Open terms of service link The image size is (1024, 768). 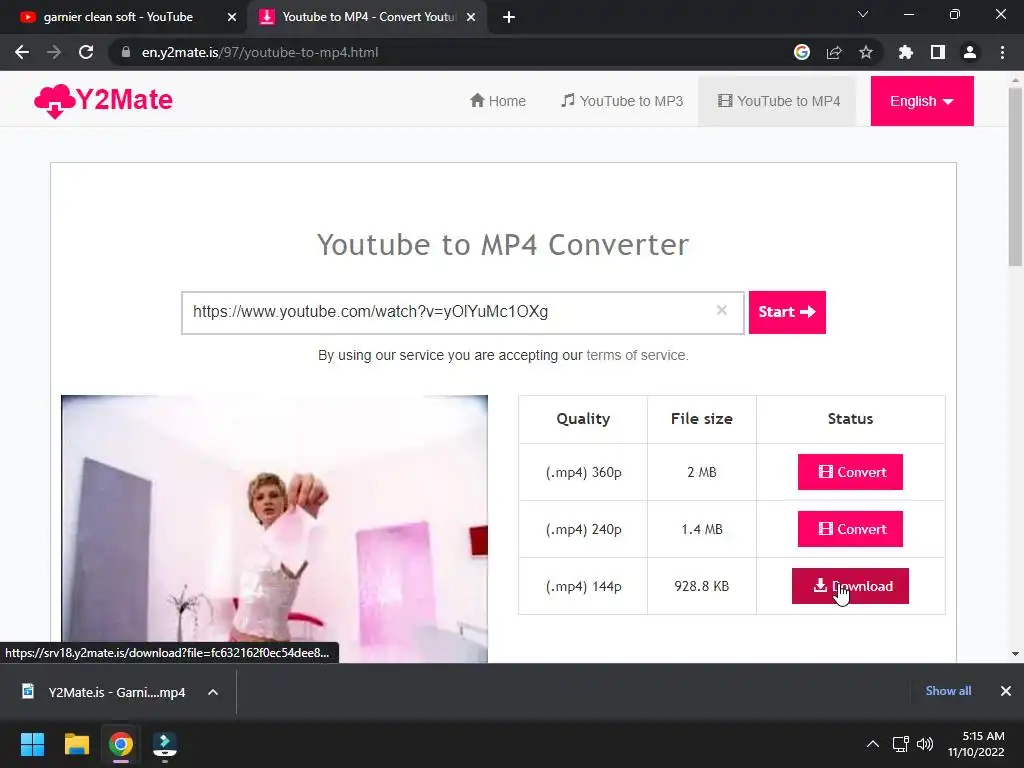coord(636,355)
